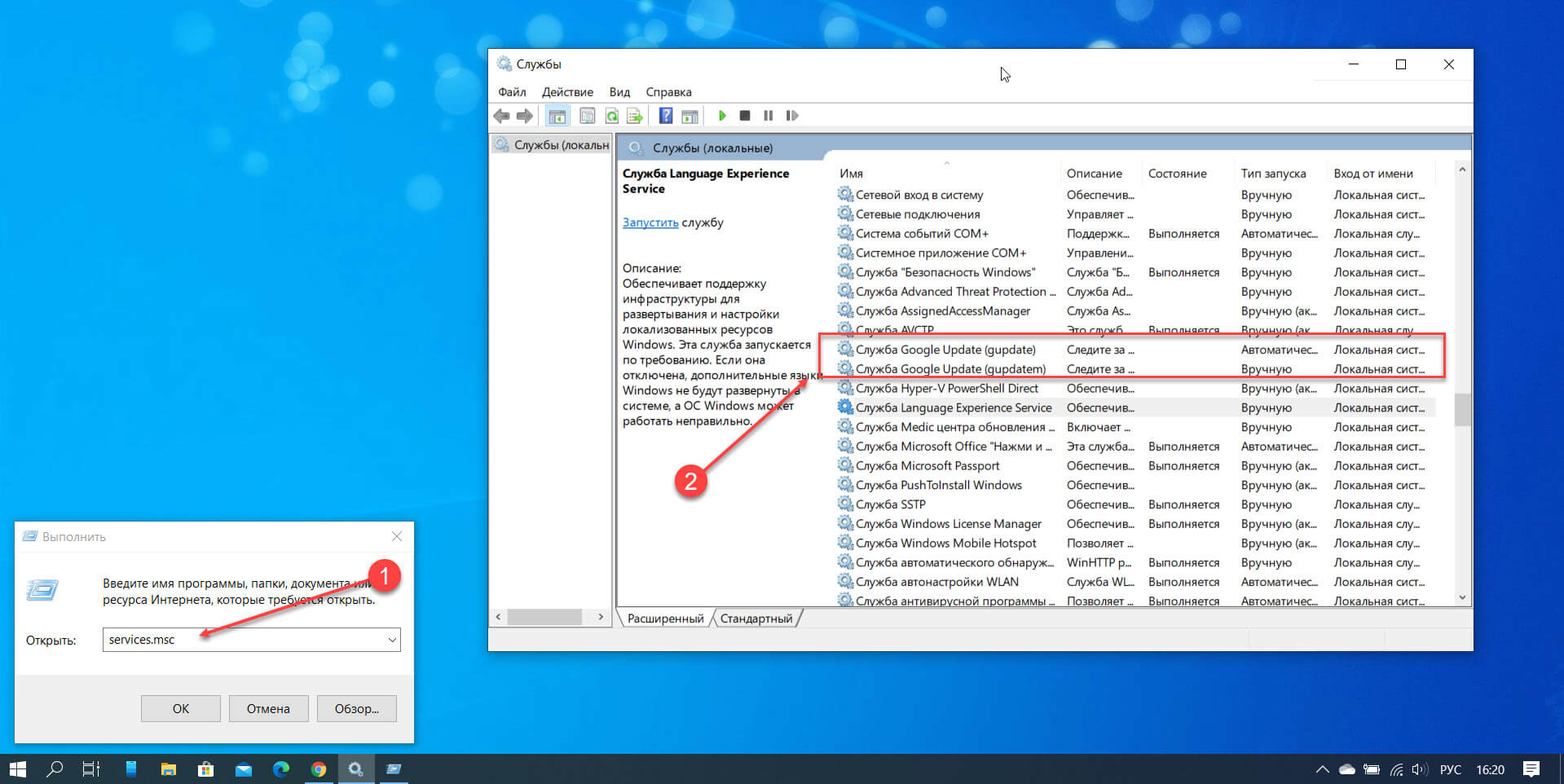Viewport: 1564px width, 784px height.
Task: Click left tree pane scroll-right arrow
Action: [x=601, y=617]
